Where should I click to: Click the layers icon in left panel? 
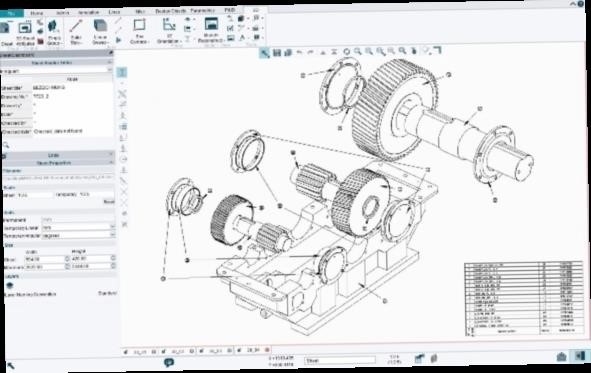pos(10,286)
